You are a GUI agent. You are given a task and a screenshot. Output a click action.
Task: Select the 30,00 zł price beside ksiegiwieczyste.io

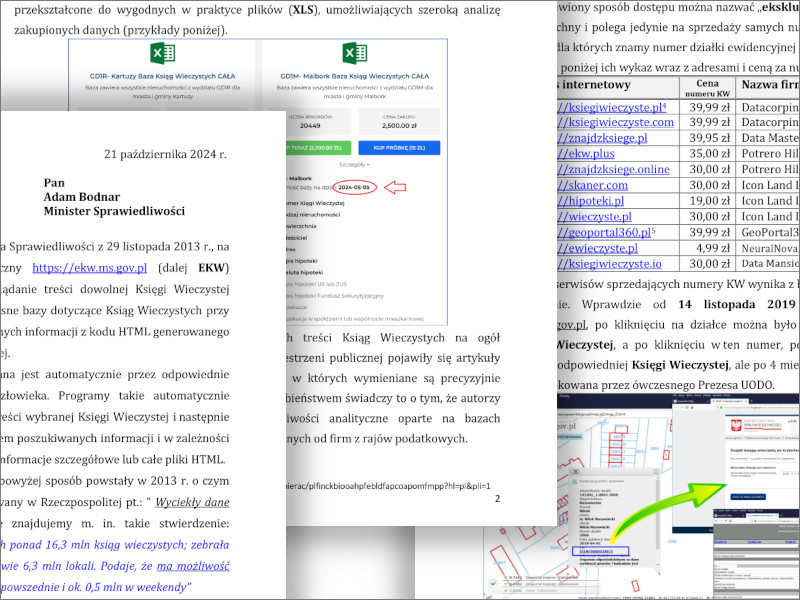(x=710, y=264)
